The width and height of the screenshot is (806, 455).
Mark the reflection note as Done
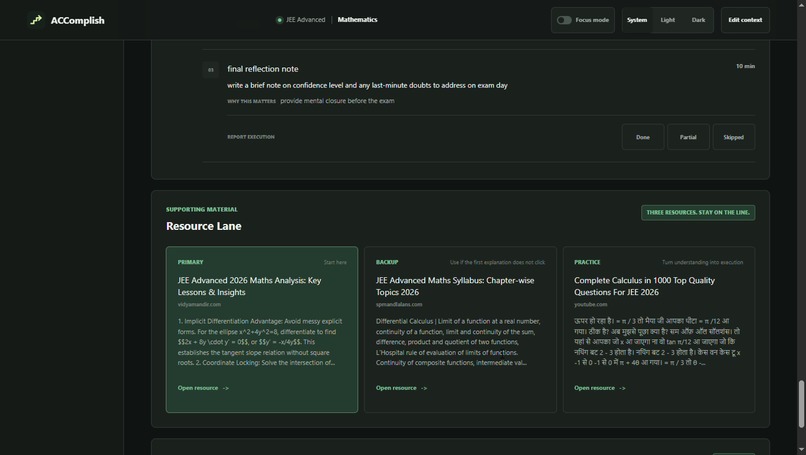coord(643,137)
